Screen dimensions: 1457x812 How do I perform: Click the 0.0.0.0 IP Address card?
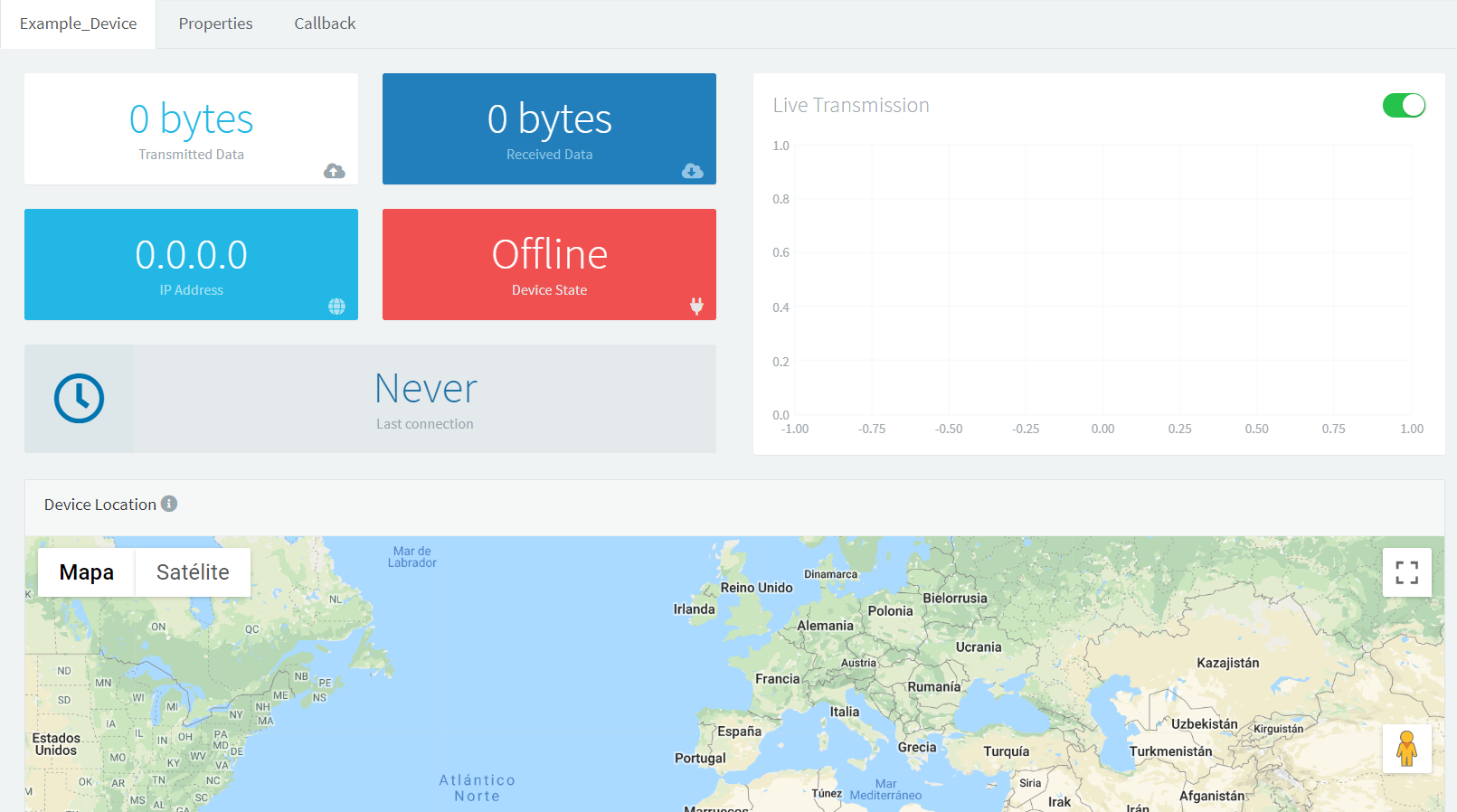[191, 264]
